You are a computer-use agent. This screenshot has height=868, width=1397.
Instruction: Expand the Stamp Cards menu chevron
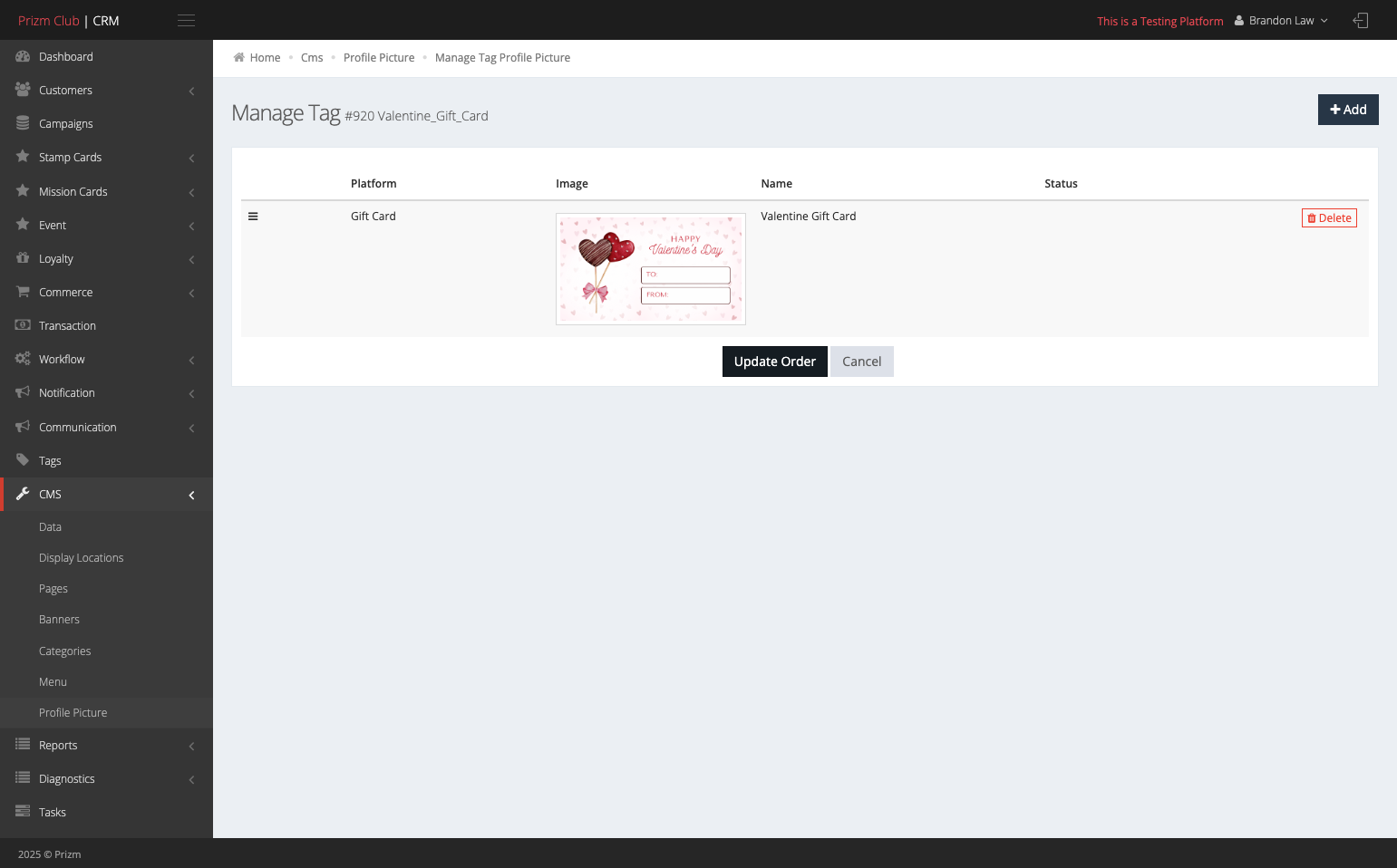point(191,158)
